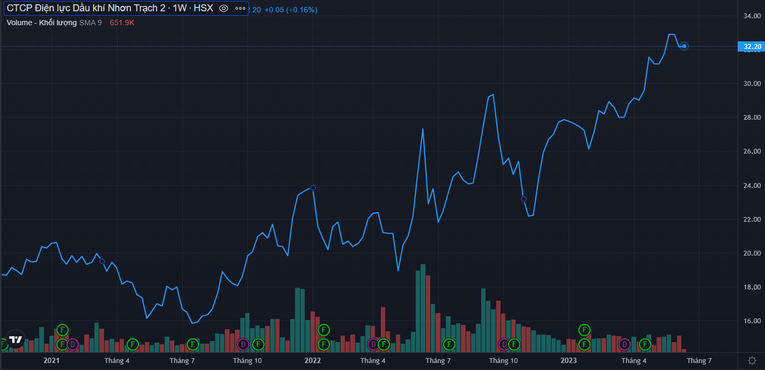This screenshot has width=765, height=370.
Task: Click the Tháng 10 label preceding 2023
Action: pyautogui.click(x=504, y=361)
